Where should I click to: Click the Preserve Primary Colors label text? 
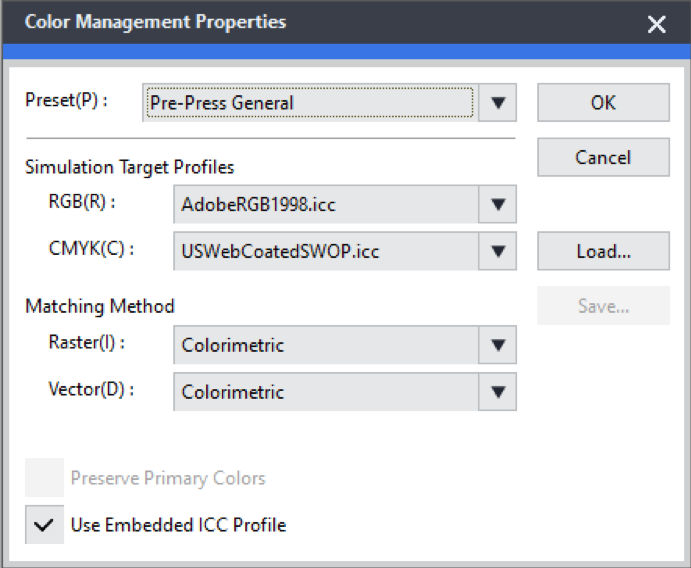(x=168, y=478)
